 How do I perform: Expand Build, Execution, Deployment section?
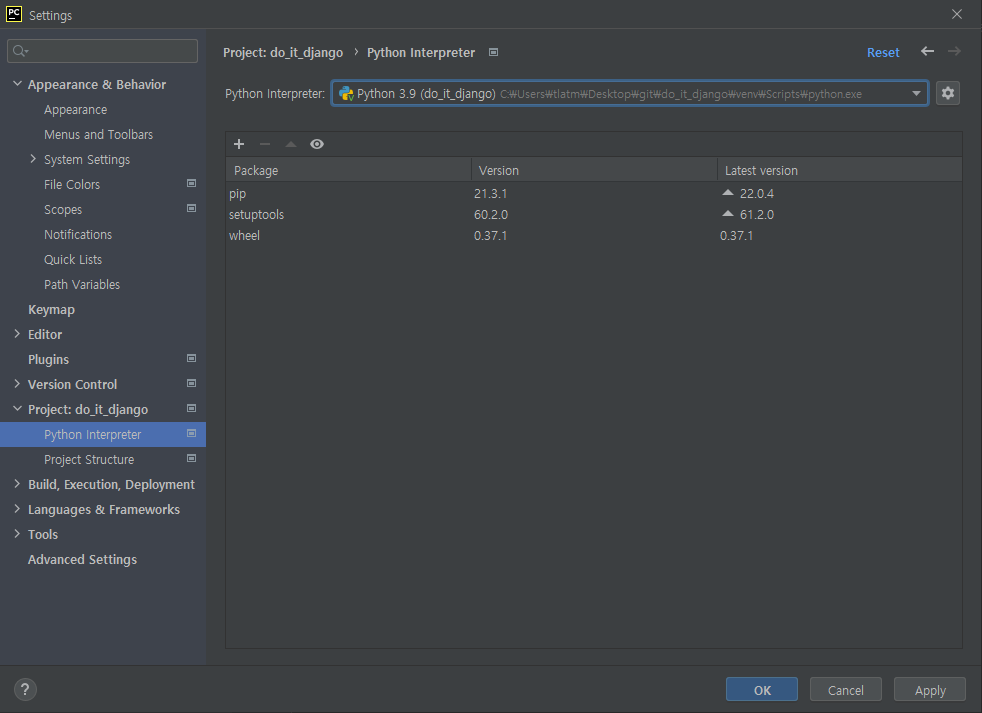(17, 484)
